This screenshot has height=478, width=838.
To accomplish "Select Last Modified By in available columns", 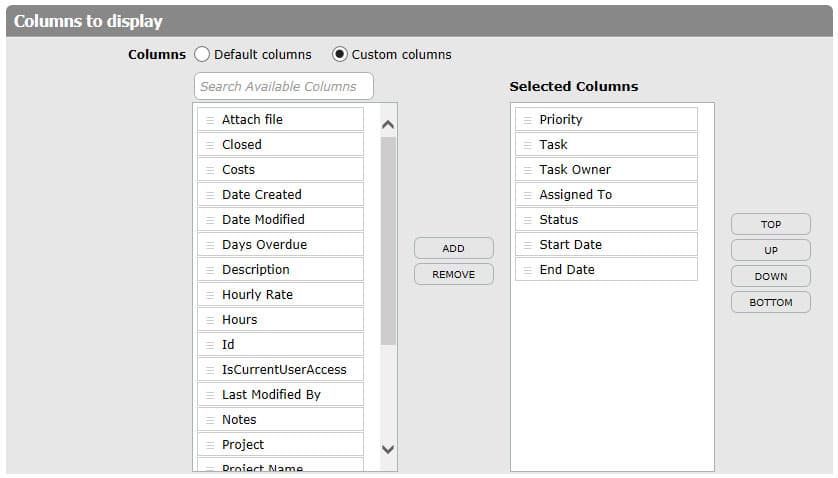I will point(281,395).
